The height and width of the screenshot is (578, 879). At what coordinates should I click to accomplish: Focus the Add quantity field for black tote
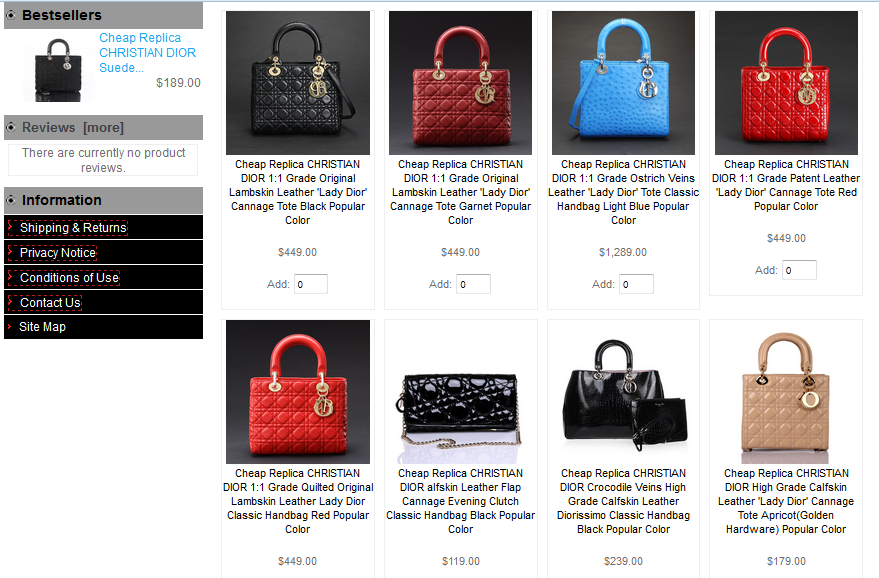(311, 284)
